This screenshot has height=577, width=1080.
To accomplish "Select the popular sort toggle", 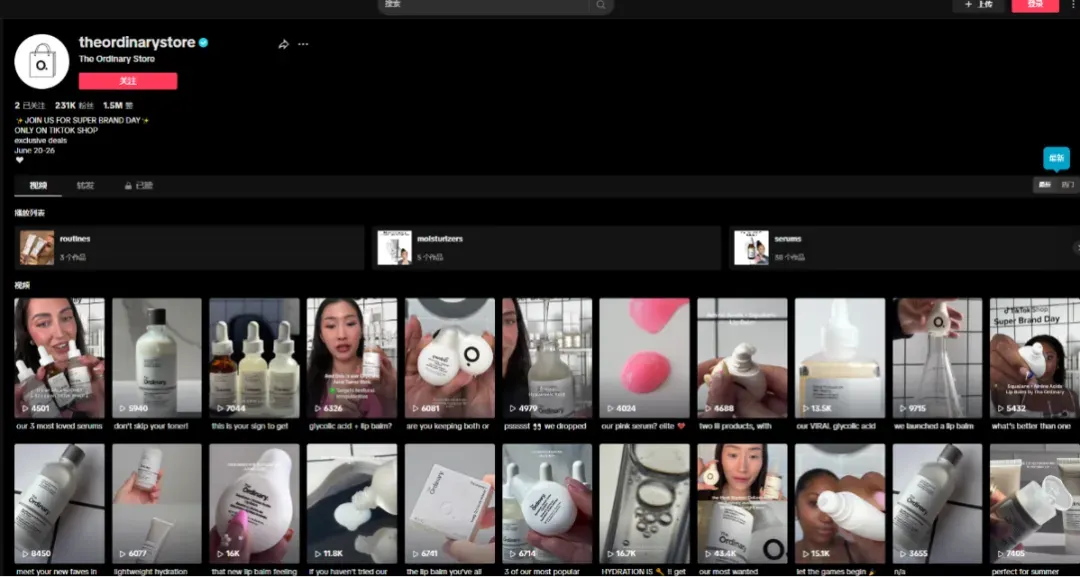I will 1067,185.
